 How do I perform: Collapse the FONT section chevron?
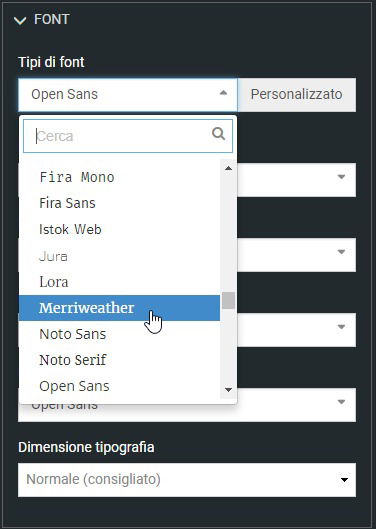coord(20,21)
